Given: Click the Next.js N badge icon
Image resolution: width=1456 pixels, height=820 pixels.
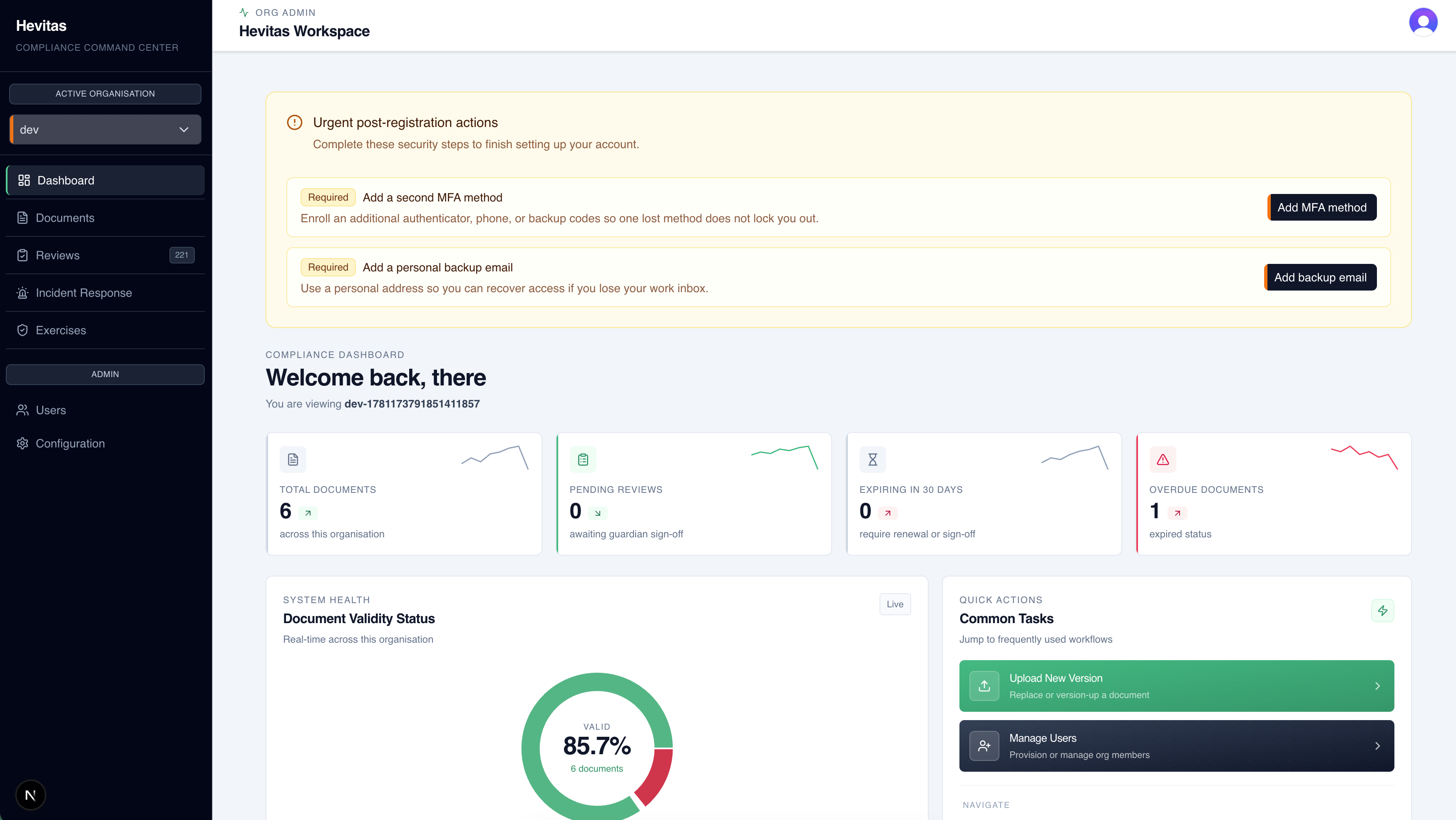Looking at the screenshot, I should 30,795.
